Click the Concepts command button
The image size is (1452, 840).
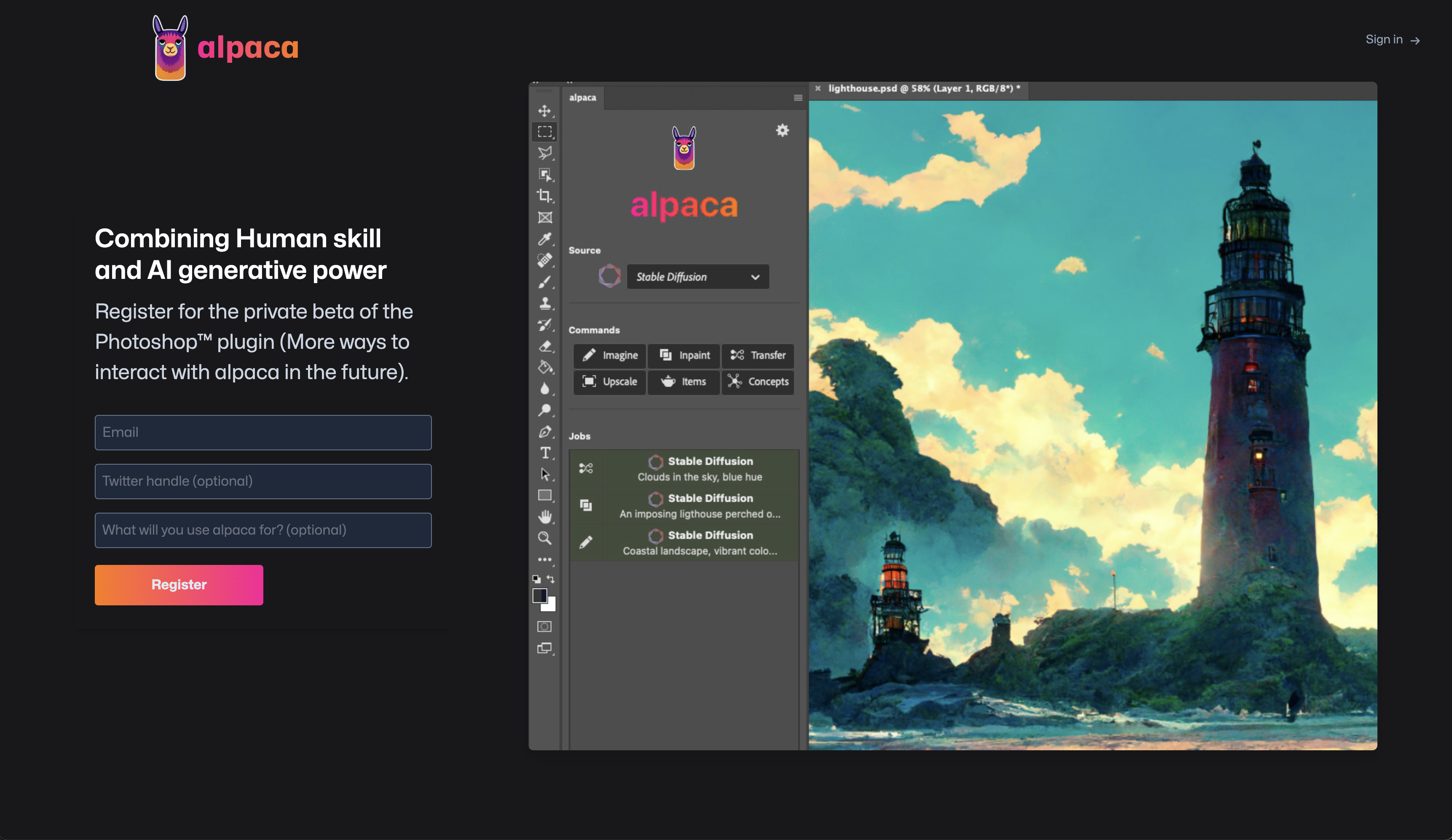click(x=758, y=382)
